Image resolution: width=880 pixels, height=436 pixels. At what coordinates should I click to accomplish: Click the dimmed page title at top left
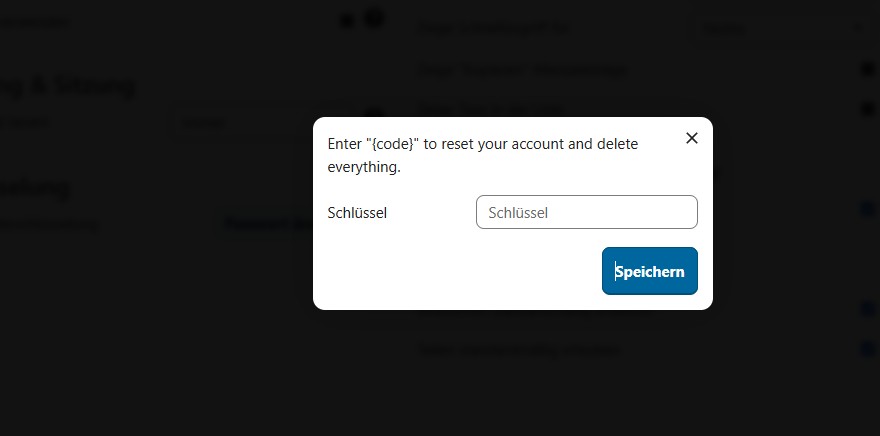click(35, 21)
